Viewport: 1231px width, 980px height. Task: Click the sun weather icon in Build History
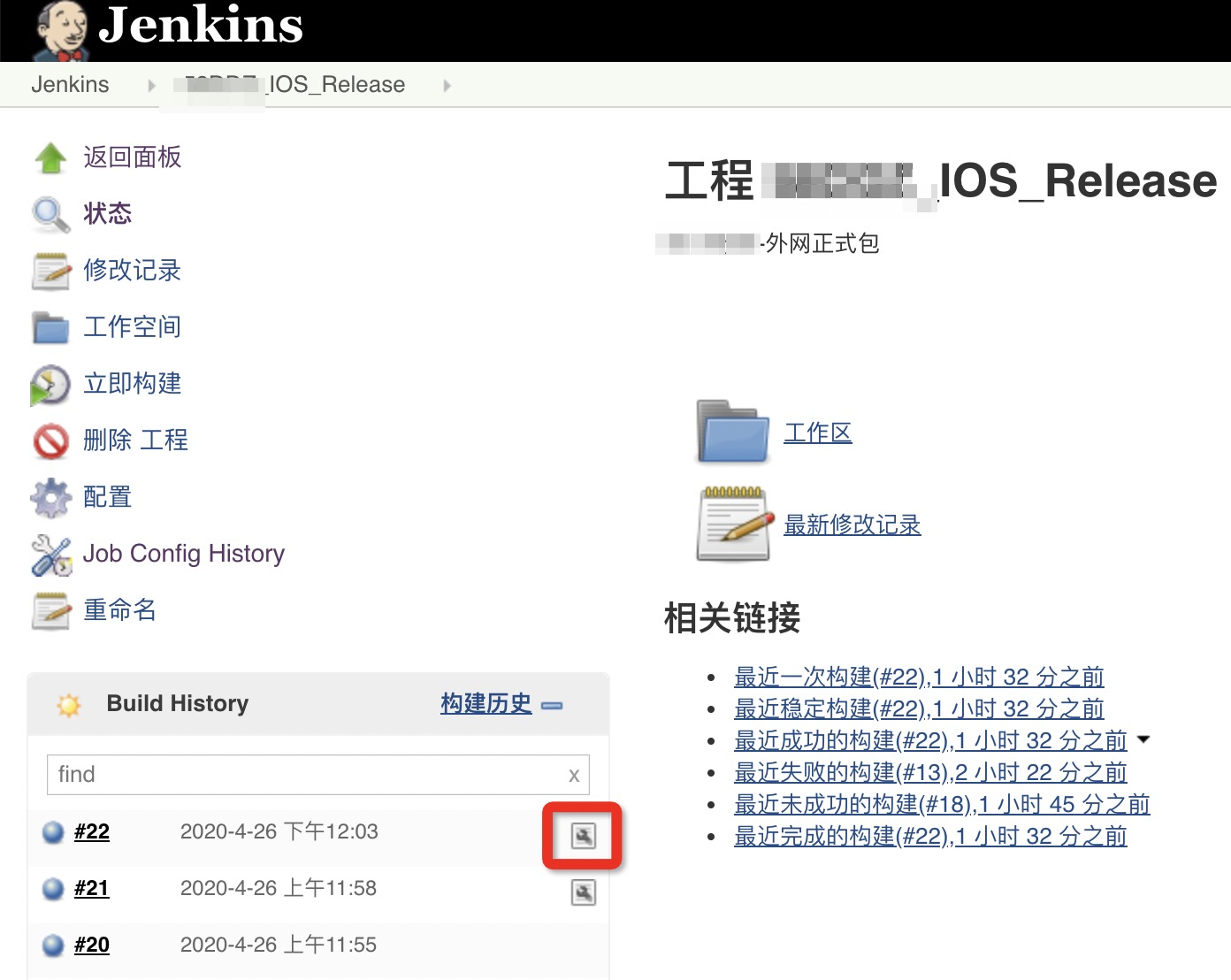pos(68,705)
